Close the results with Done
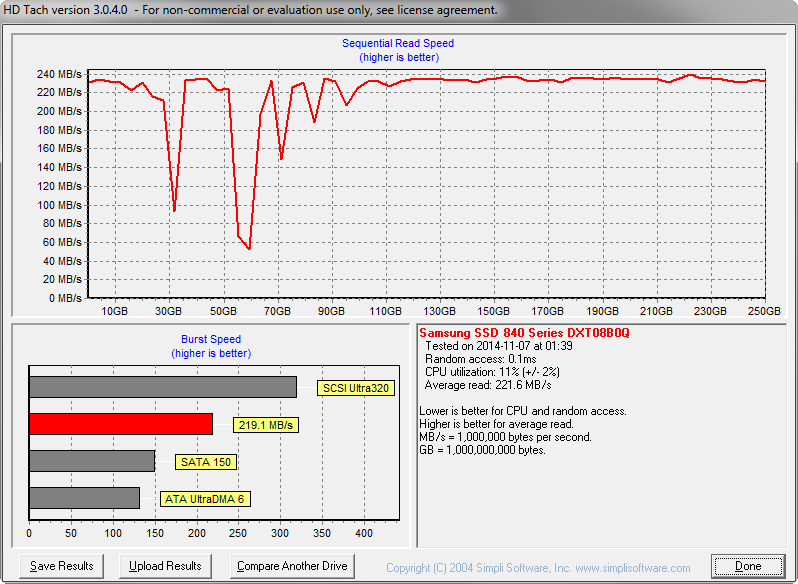This screenshot has height=584, width=798. 747,566
